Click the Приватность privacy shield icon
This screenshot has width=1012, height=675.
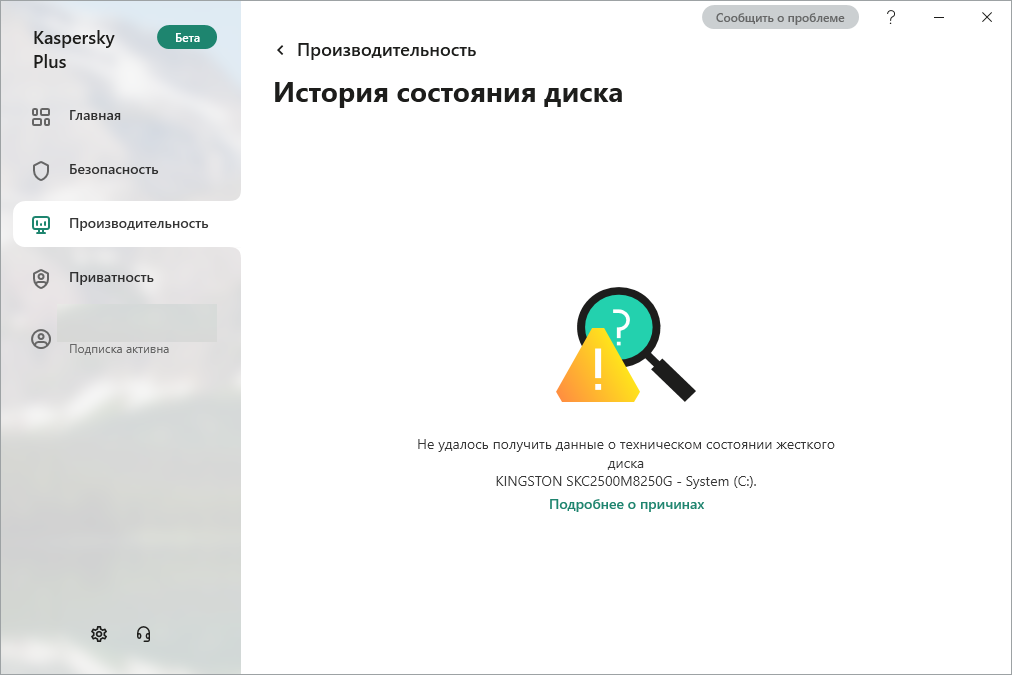[x=41, y=279]
